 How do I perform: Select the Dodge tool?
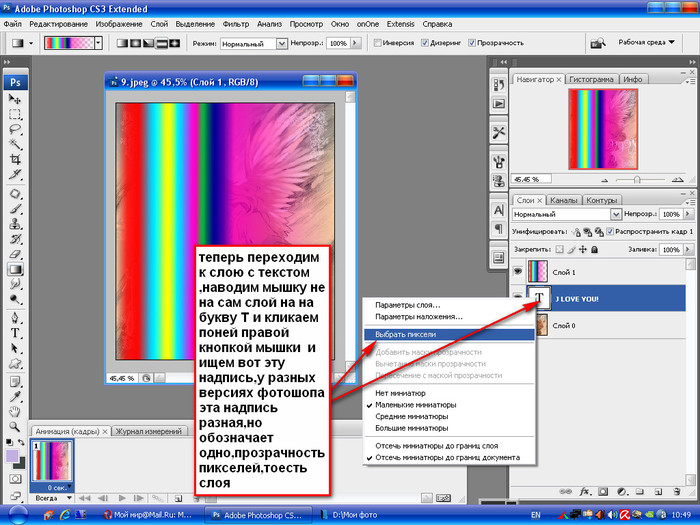[15, 299]
